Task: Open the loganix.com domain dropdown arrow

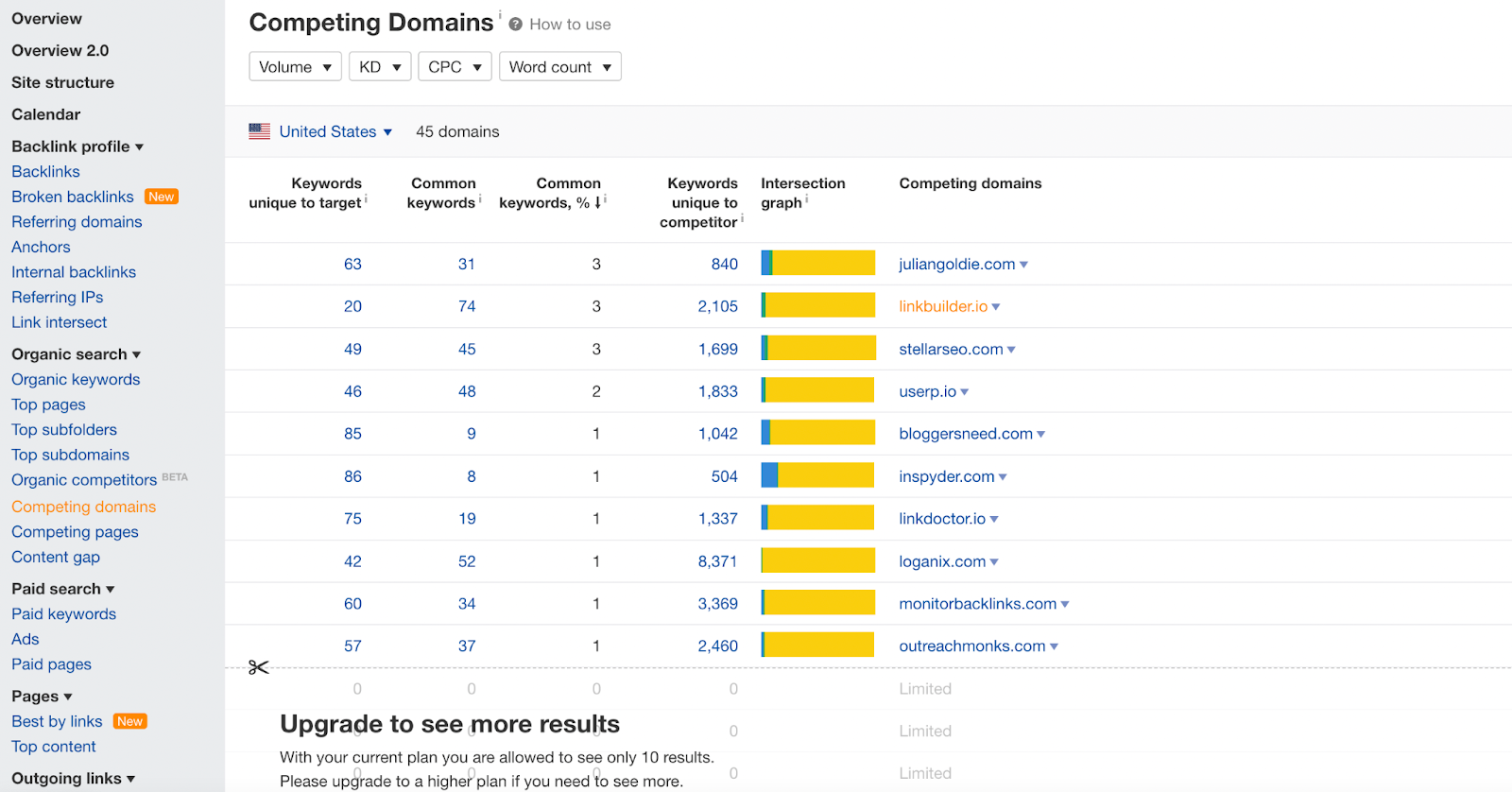Action: [994, 562]
